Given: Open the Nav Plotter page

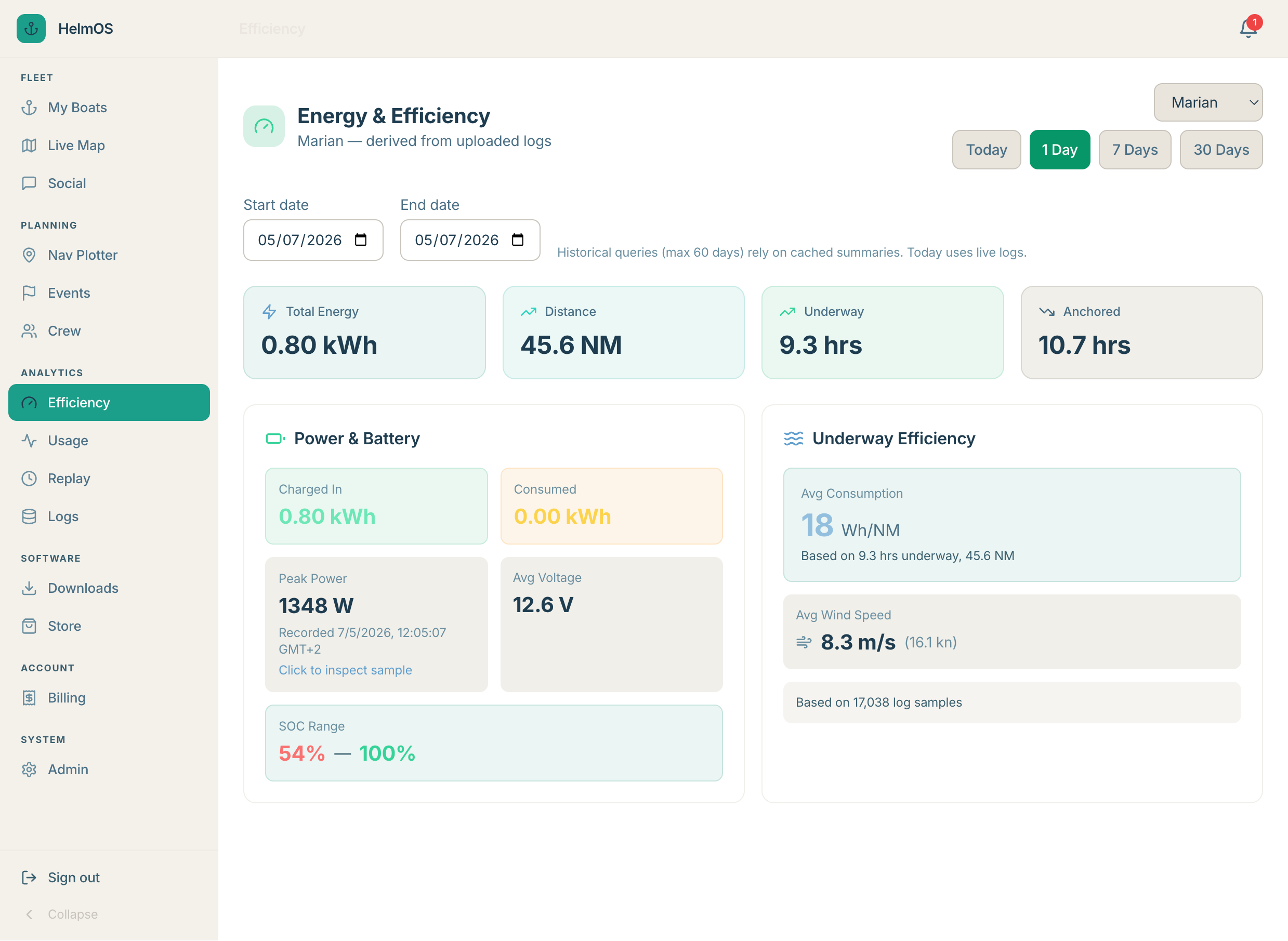Looking at the screenshot, I should click(109, 255).
